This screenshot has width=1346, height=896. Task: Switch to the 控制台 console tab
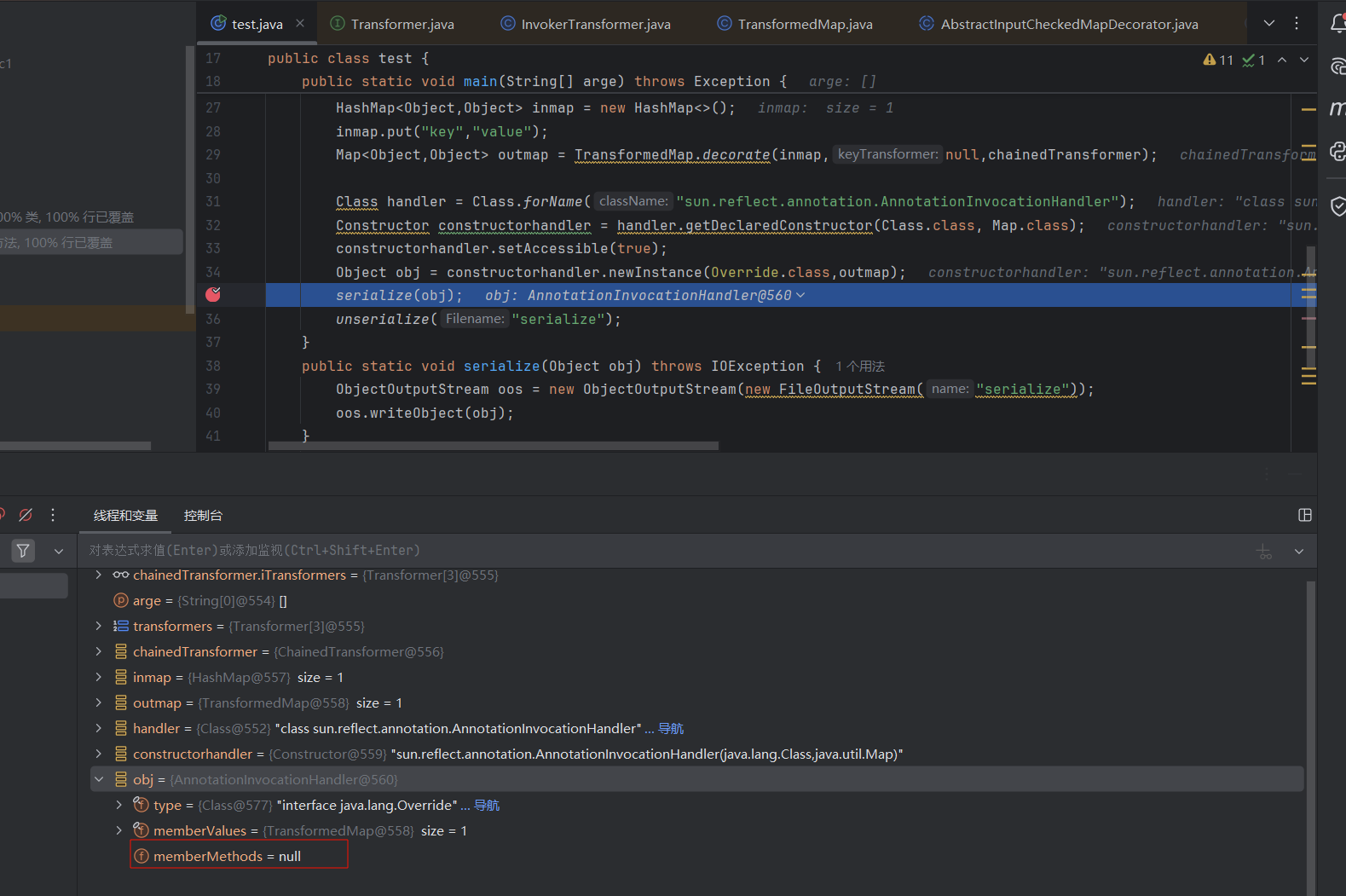(203, 515)
